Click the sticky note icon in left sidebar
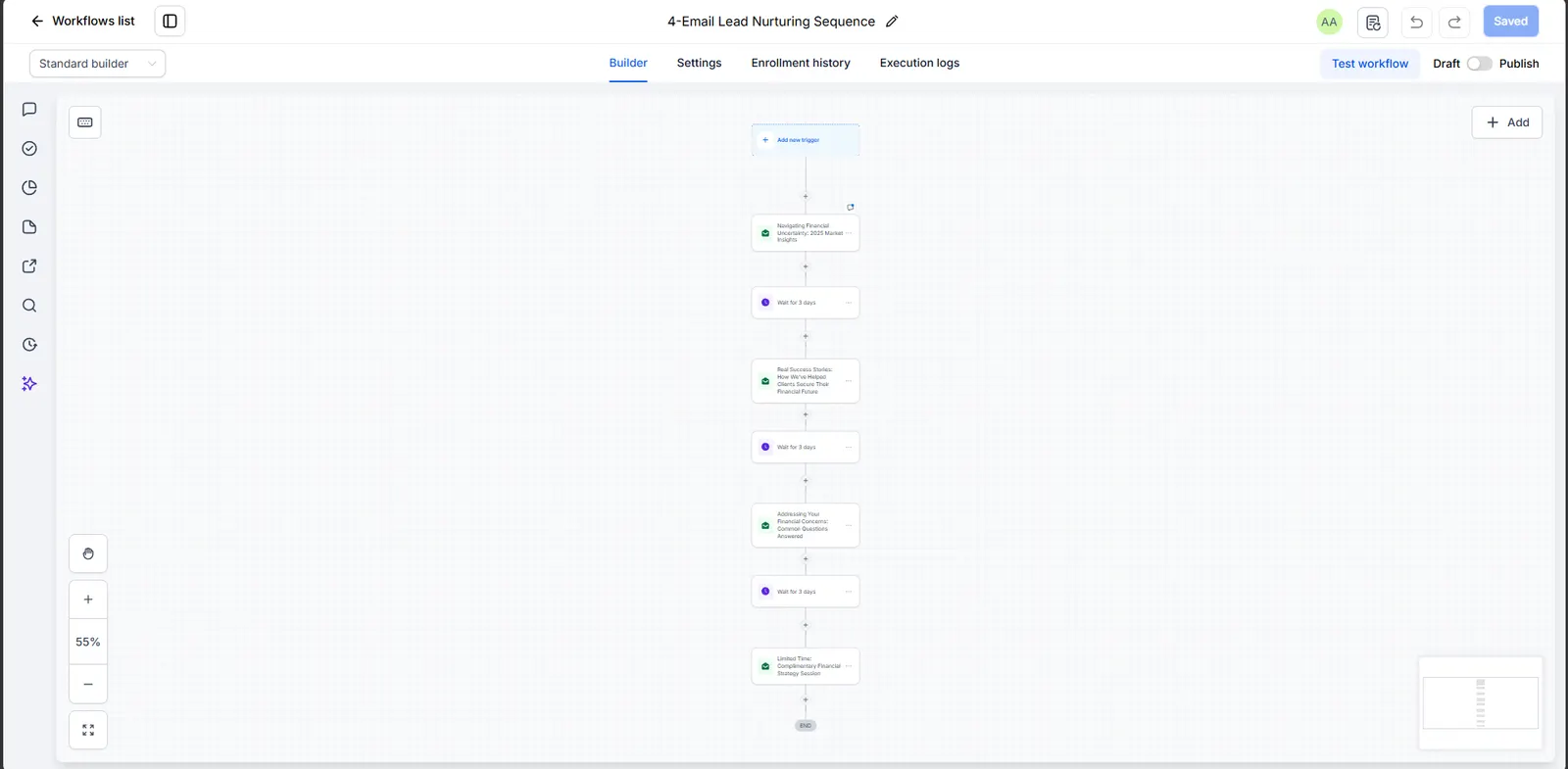The image size is (1568, 769). click(x=29, y=227)
